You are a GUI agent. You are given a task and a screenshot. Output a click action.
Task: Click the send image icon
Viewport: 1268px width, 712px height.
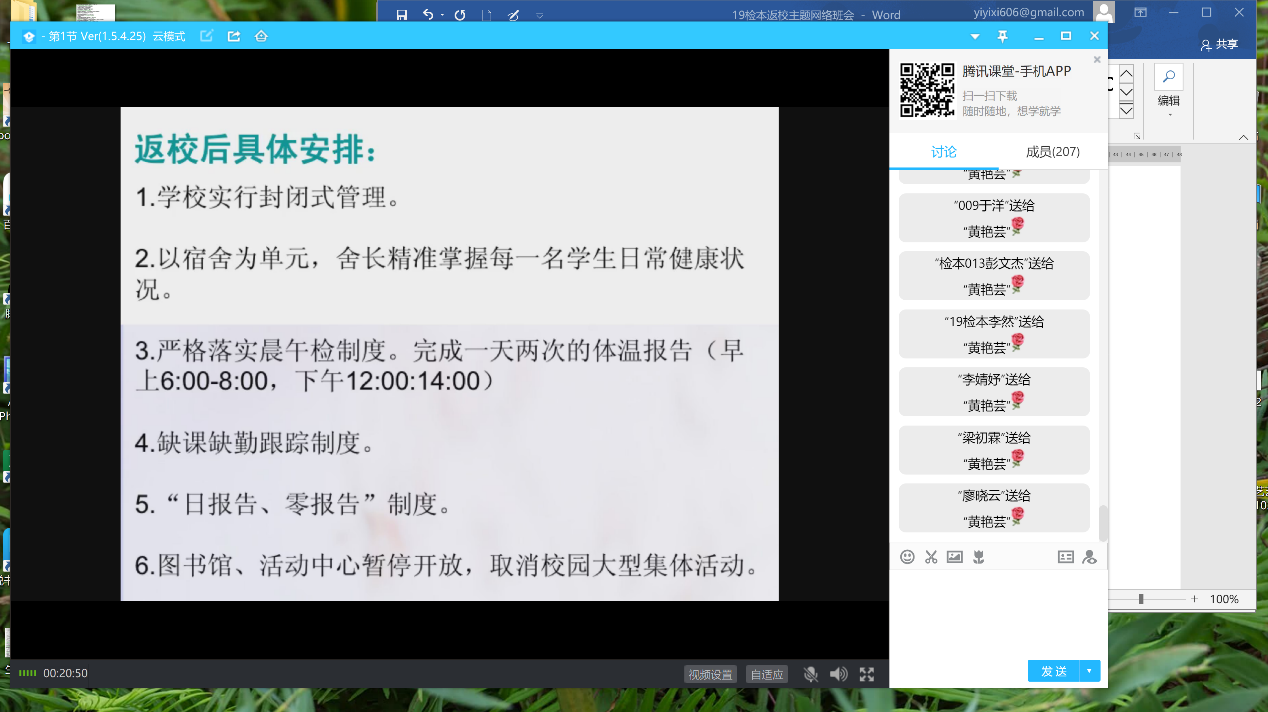(955, 557)
